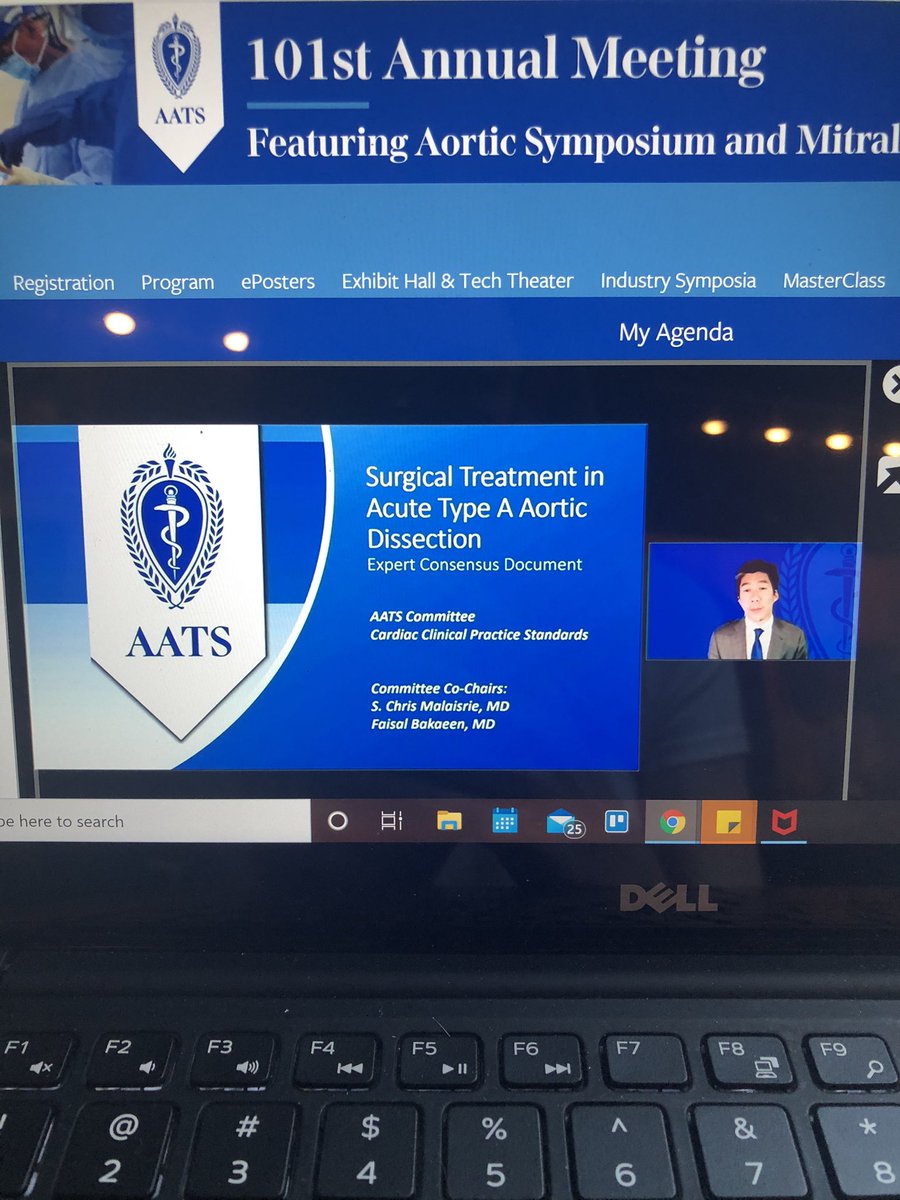The image size is (900, 1200).
Task: Switch to Google Chrome on the taskbar
Action: tap(671, 822)
